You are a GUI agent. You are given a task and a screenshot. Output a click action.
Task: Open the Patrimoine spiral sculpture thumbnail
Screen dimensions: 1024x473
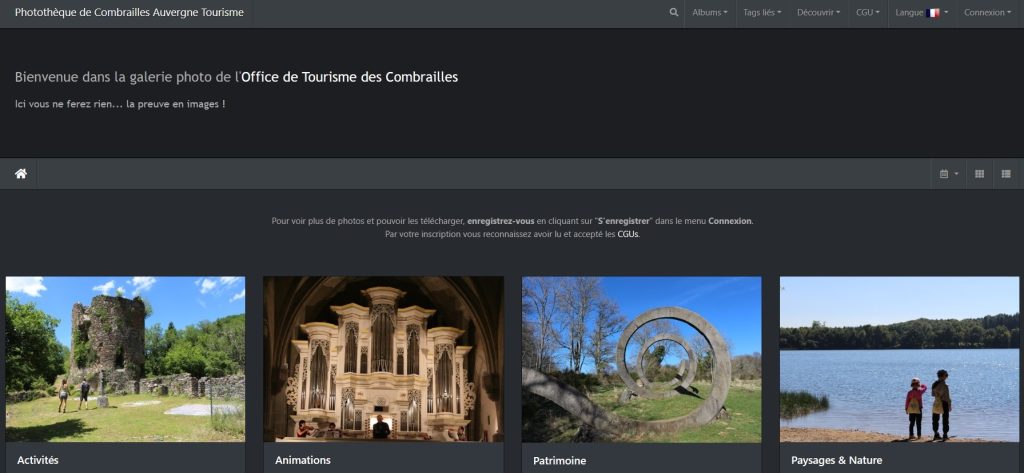point(641,359)
